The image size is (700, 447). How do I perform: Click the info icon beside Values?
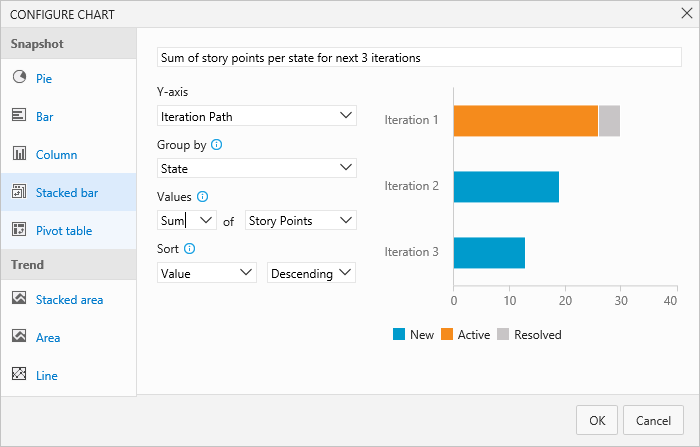point(203,197)
